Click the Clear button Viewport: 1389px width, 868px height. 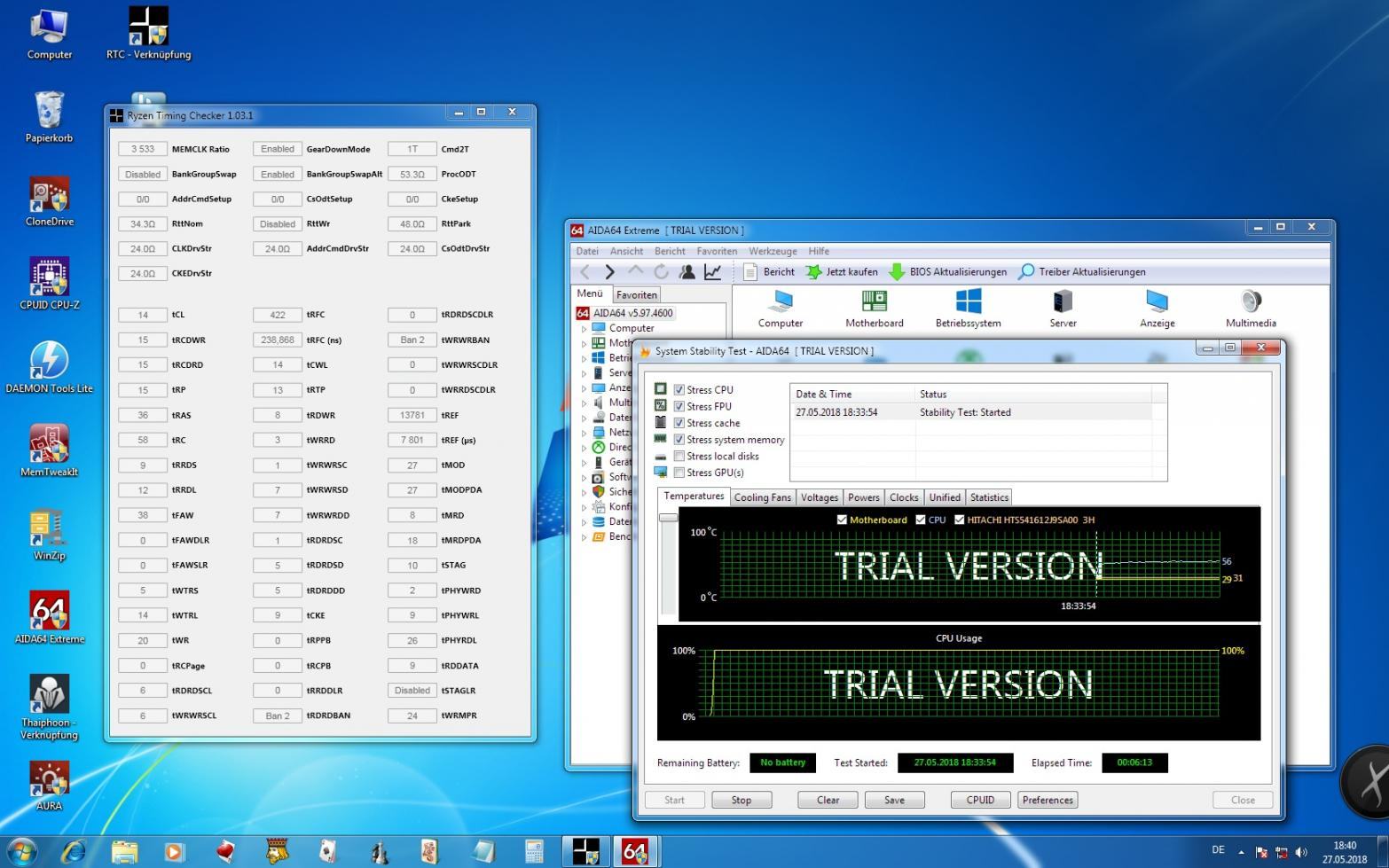pyautogui.click(x=828, y=800)
